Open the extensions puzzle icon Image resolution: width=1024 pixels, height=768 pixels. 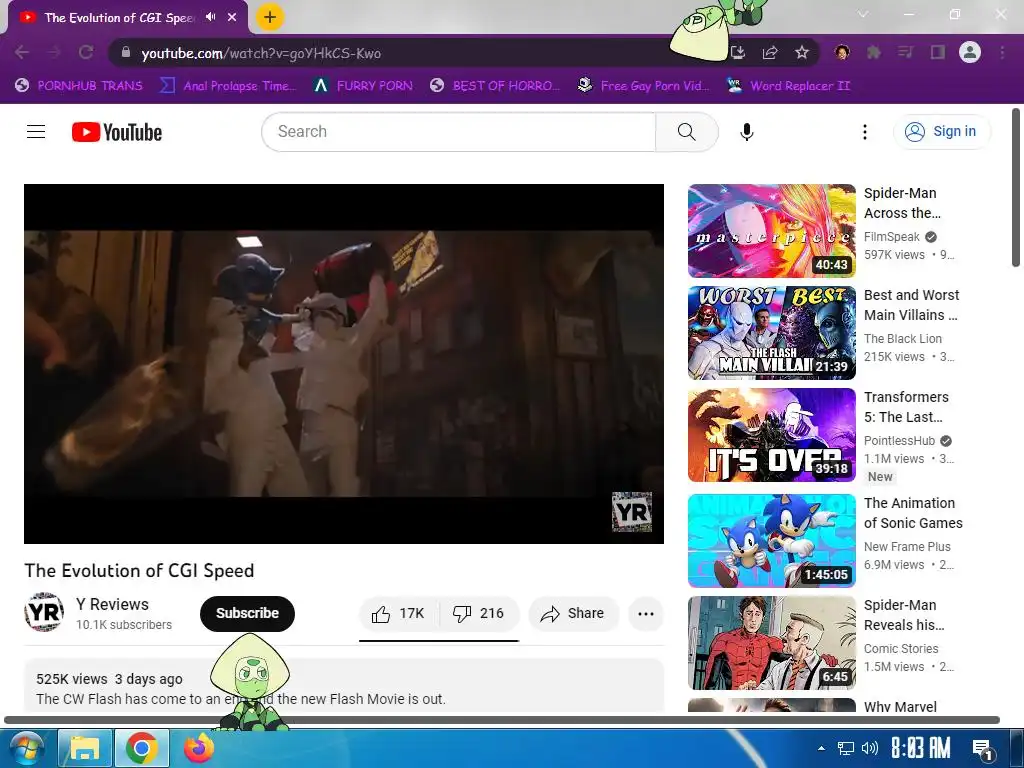point(874,52)
